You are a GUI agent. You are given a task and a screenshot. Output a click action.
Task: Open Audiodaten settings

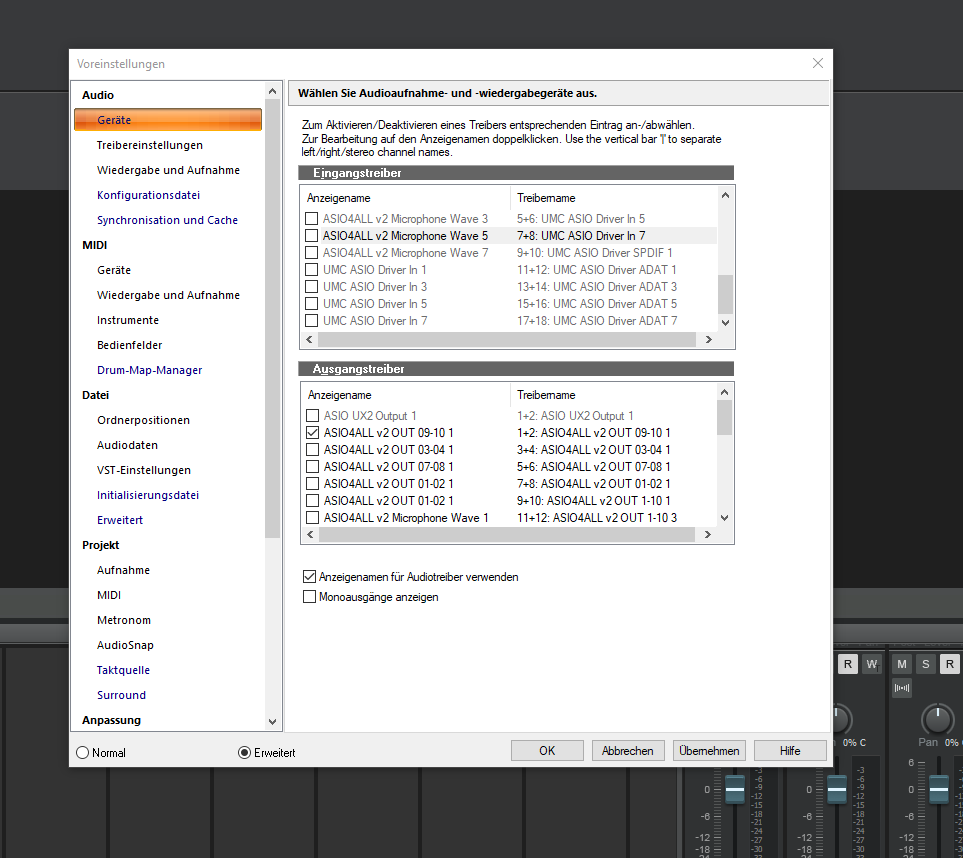click(x=127, y=445)
